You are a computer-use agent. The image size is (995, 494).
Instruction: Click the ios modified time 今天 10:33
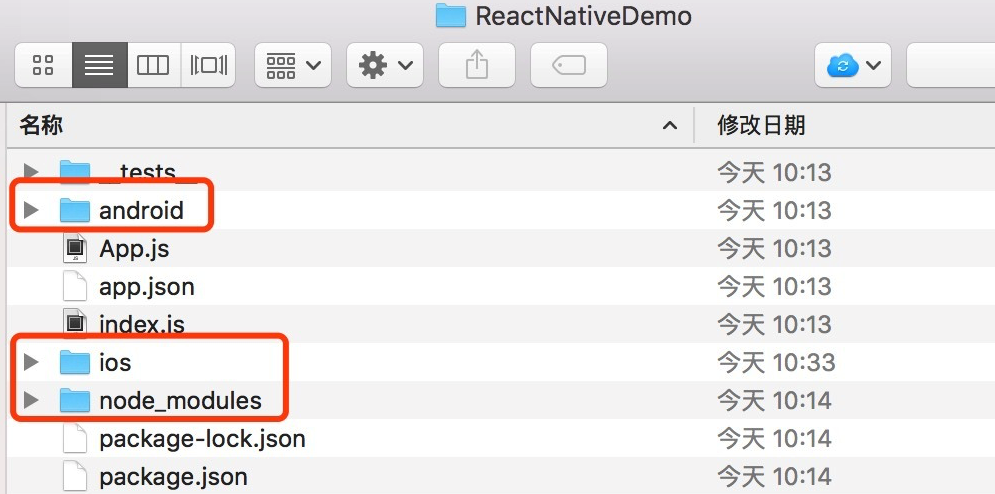[776, 363]
